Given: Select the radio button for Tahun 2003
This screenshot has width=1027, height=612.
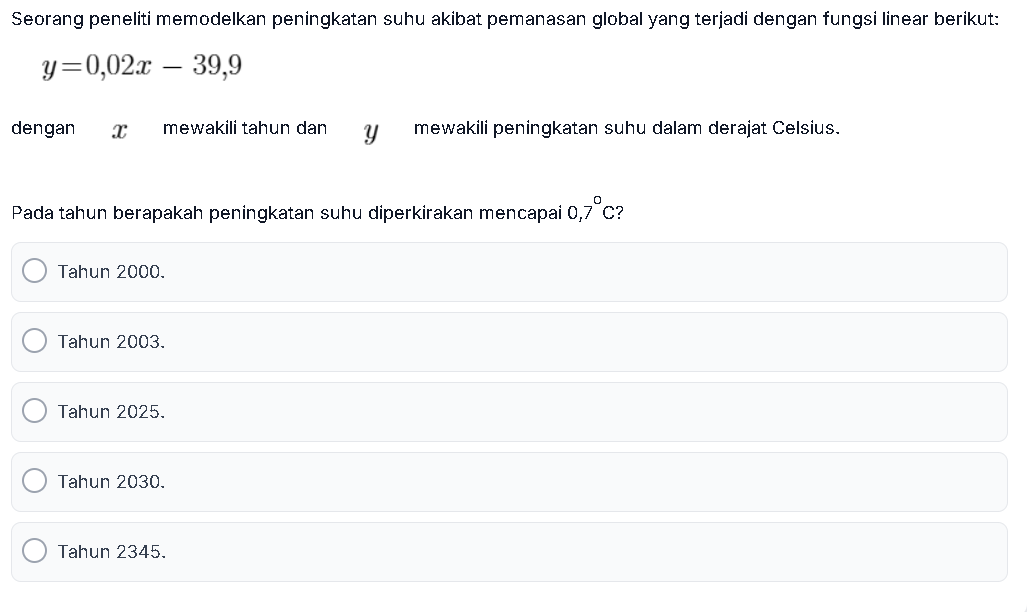Looking at the screenshot, I should (x=35, y=341).
